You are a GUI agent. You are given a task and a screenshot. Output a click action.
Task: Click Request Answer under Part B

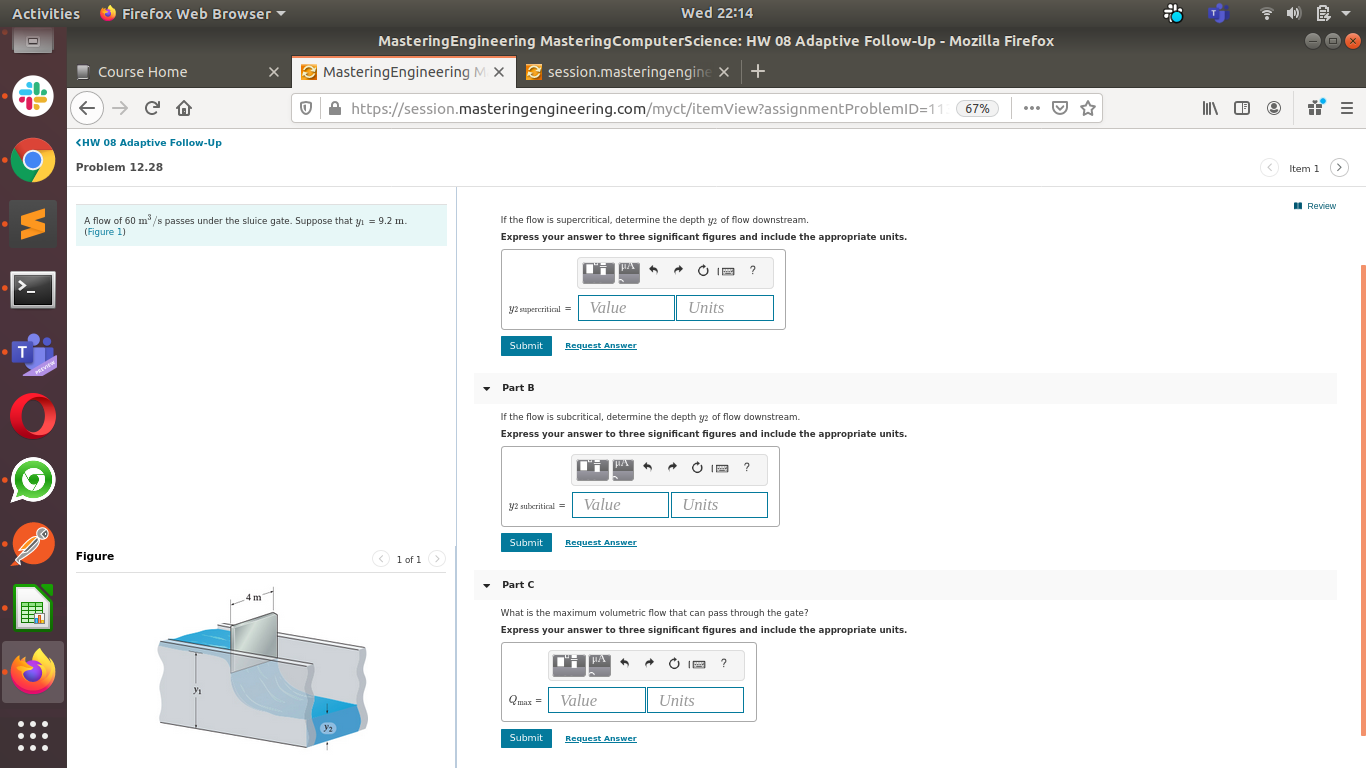click(600, 542)
